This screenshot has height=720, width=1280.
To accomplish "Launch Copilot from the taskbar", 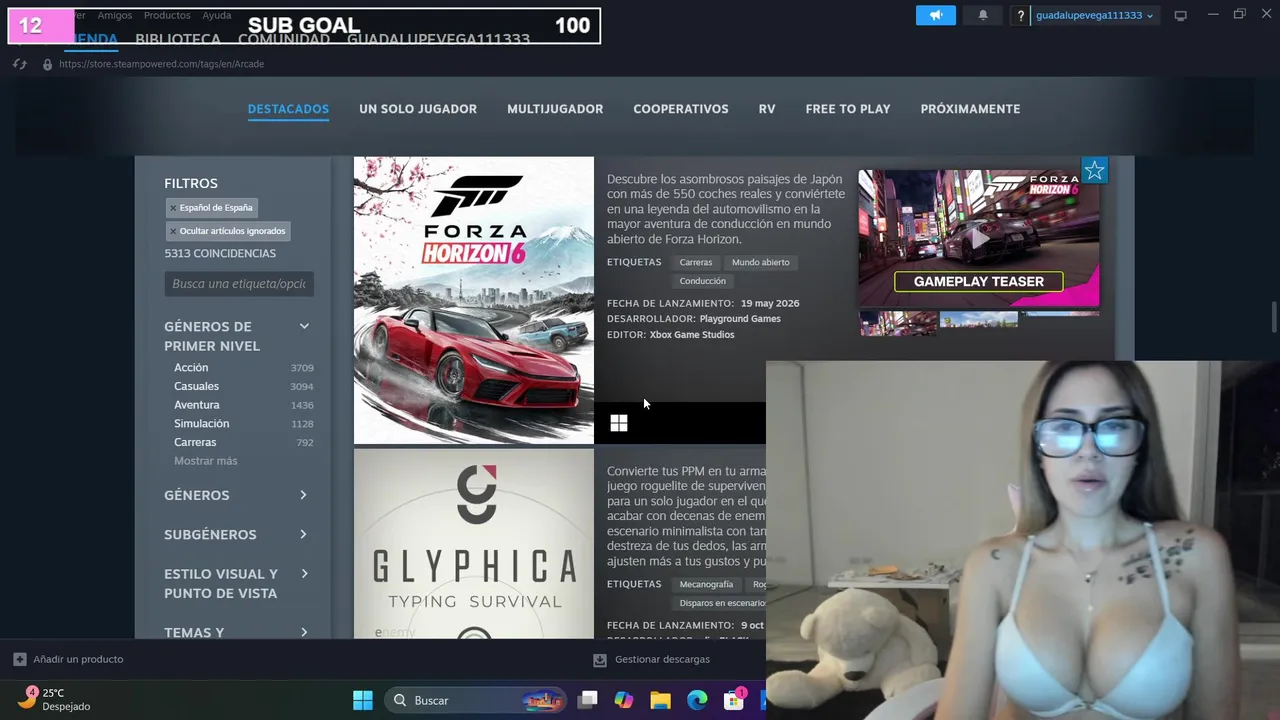I will tap(624, 700).
